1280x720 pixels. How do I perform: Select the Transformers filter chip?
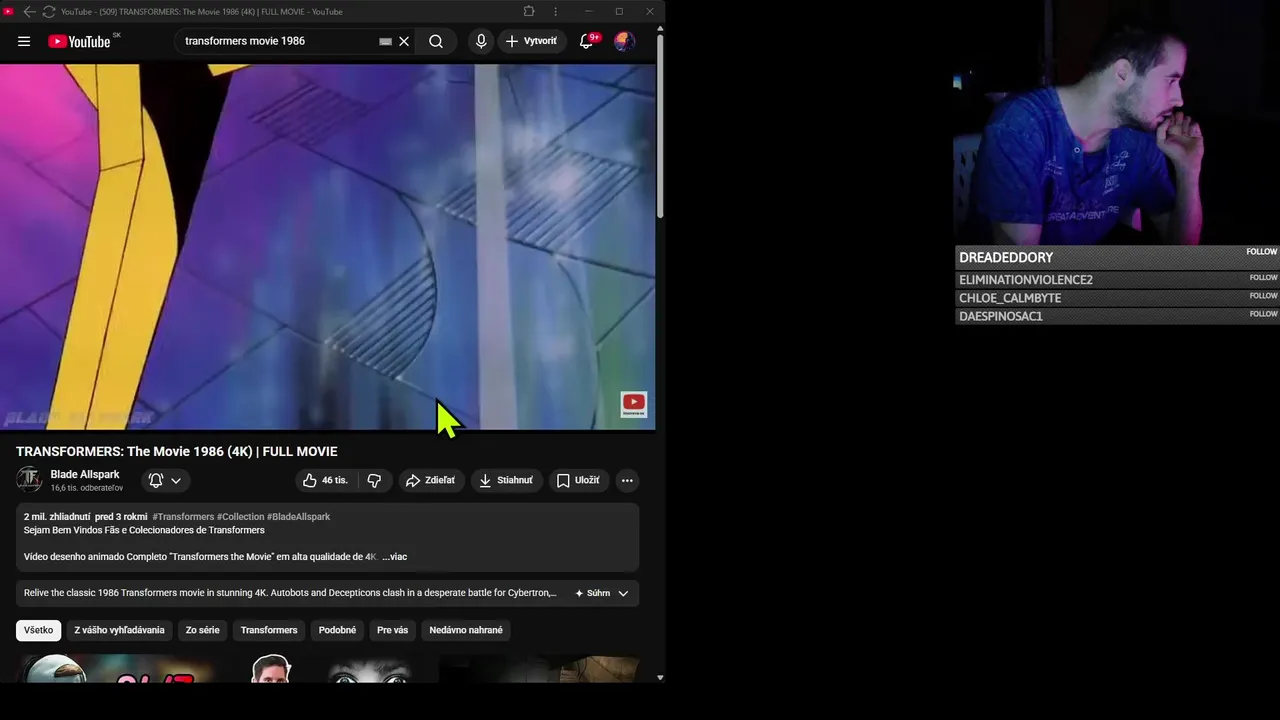click(x=269, y=630)
